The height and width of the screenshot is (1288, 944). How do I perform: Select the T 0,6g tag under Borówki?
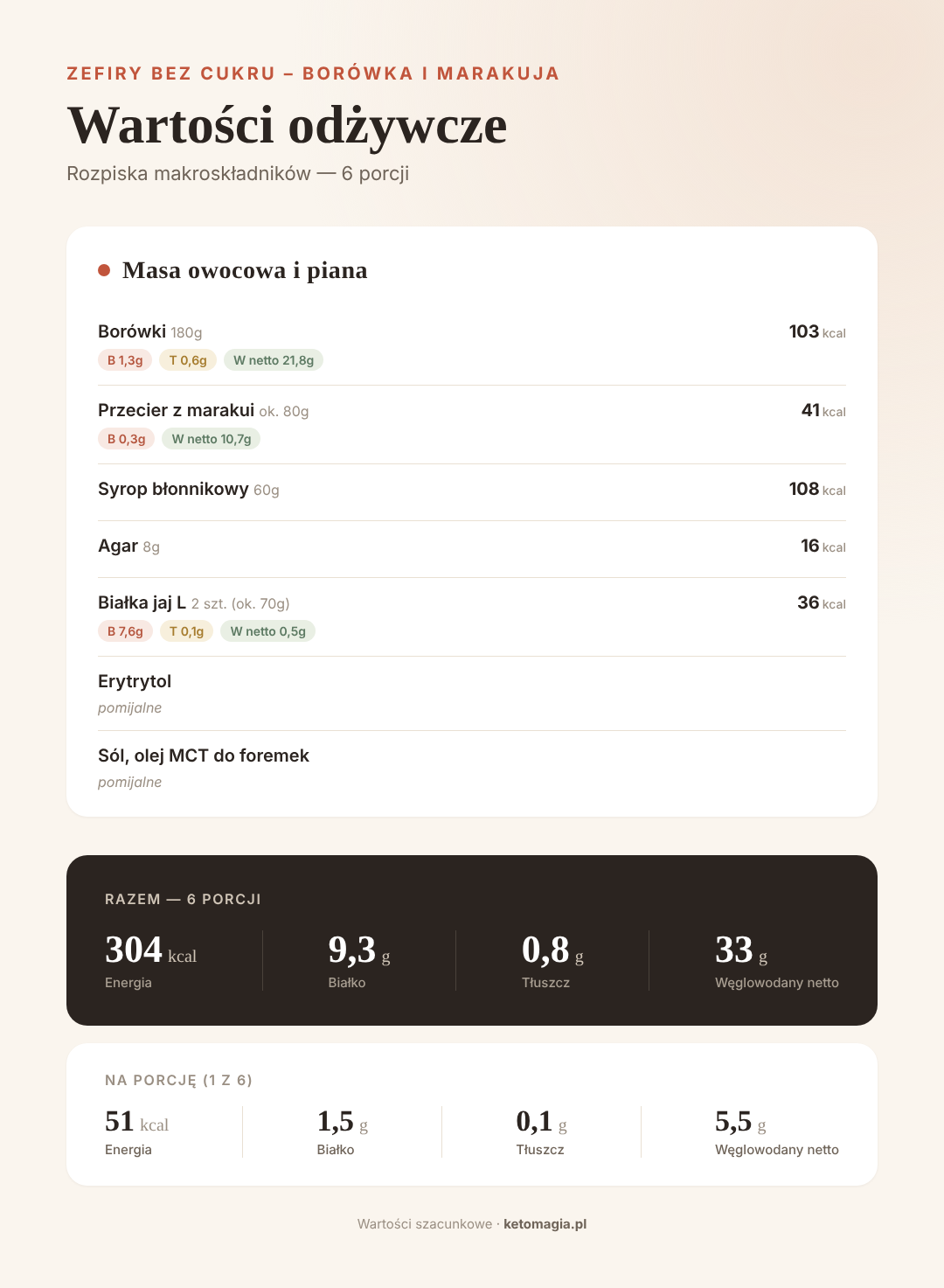[188, 360]
